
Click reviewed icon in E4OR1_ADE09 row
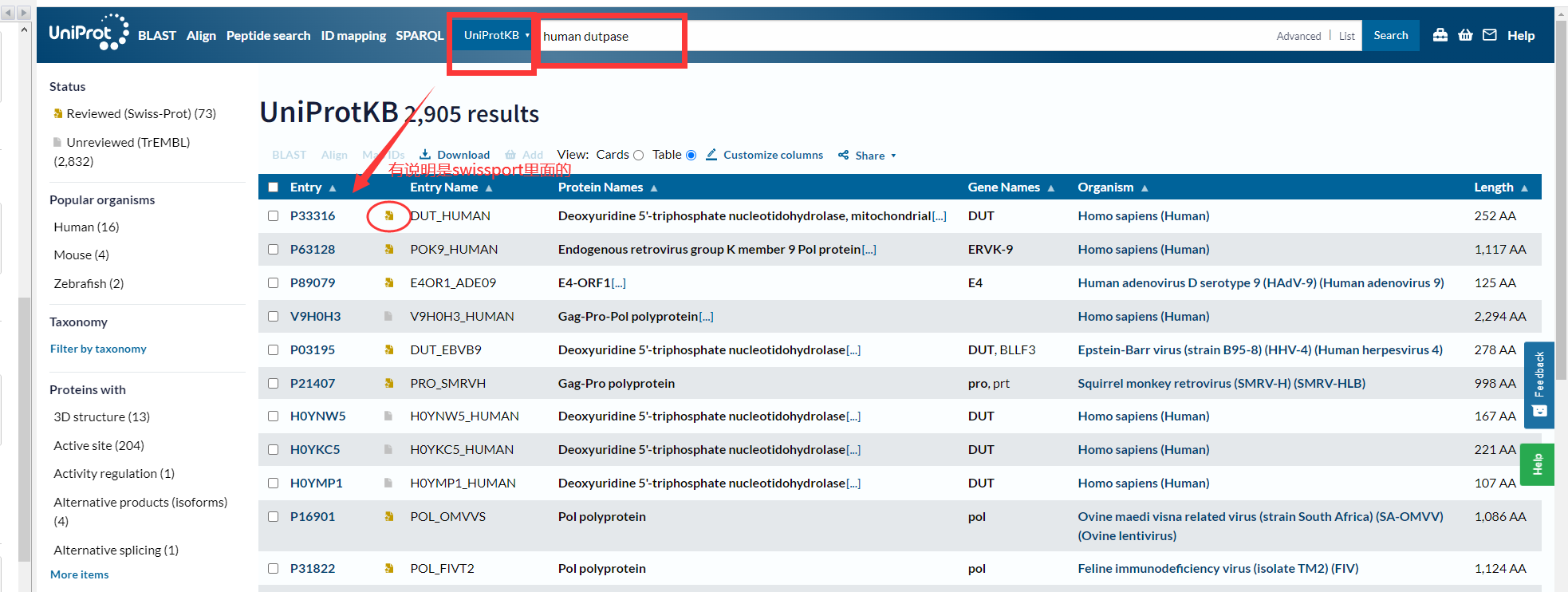[x=389, y=282]
